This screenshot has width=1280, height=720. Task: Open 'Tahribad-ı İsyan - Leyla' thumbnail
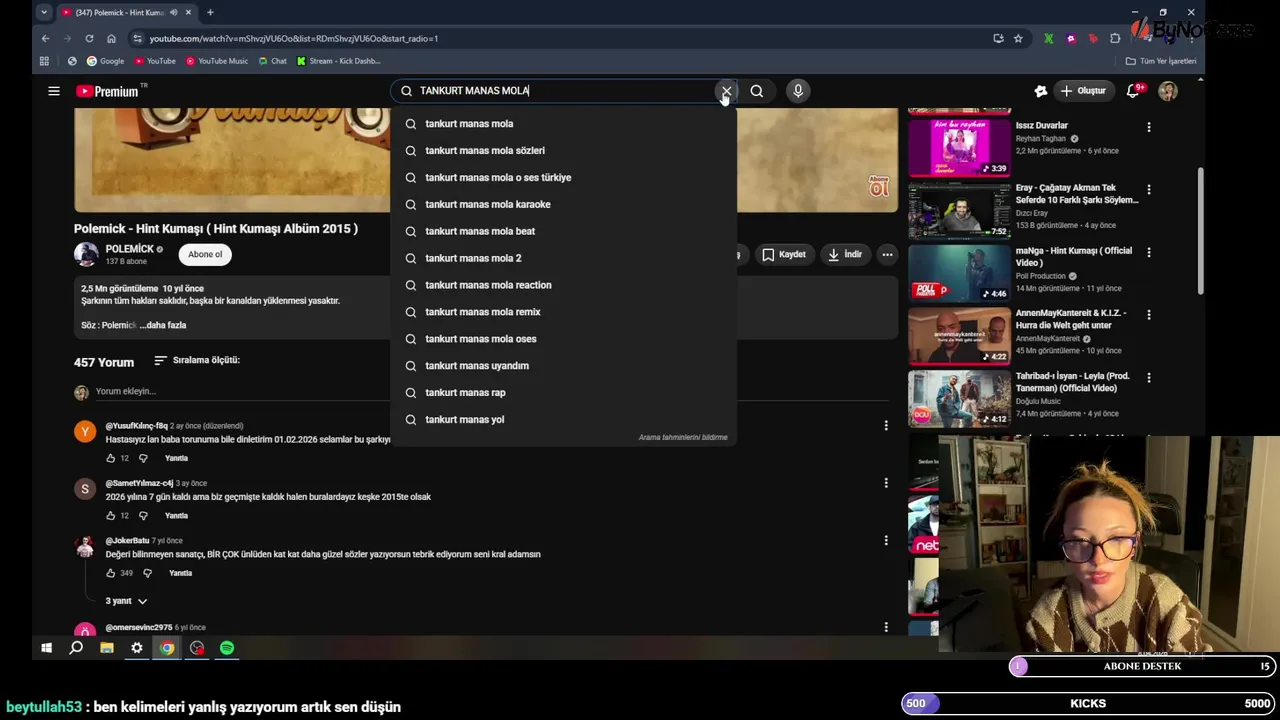(959, 398)
